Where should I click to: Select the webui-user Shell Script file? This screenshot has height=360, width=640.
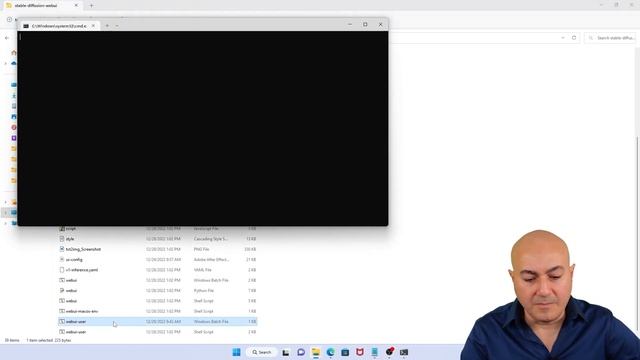[x=158, y=332]
